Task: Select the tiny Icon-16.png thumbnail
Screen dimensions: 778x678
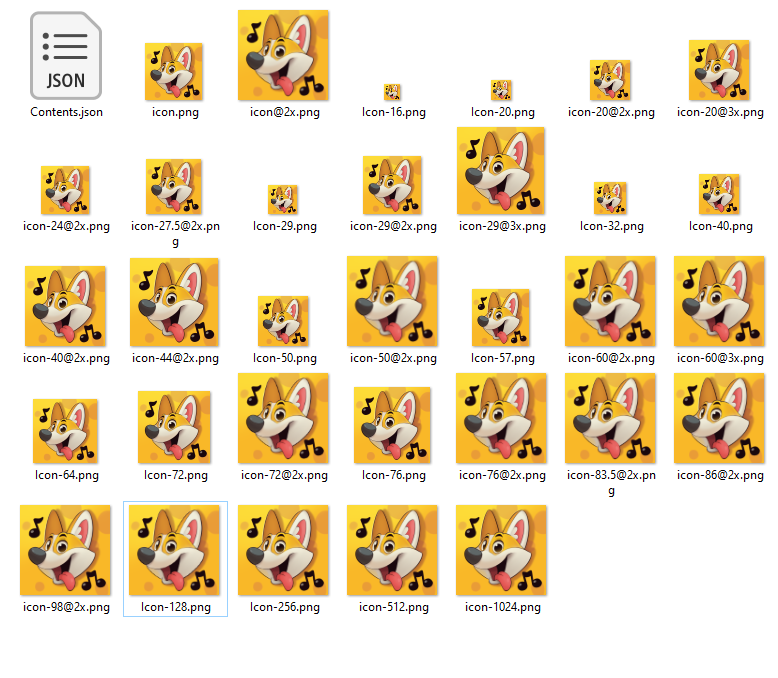Action: coord(392,92)
